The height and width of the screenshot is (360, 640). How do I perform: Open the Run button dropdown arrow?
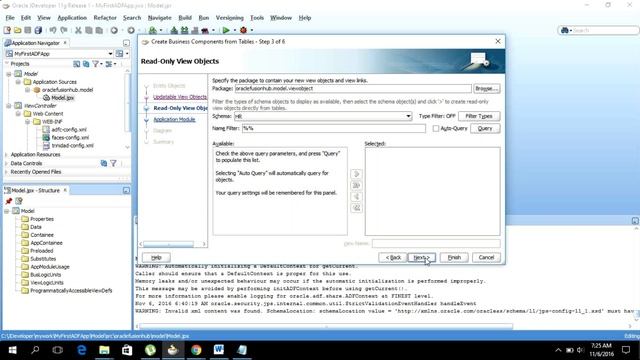tap(235, 30)
